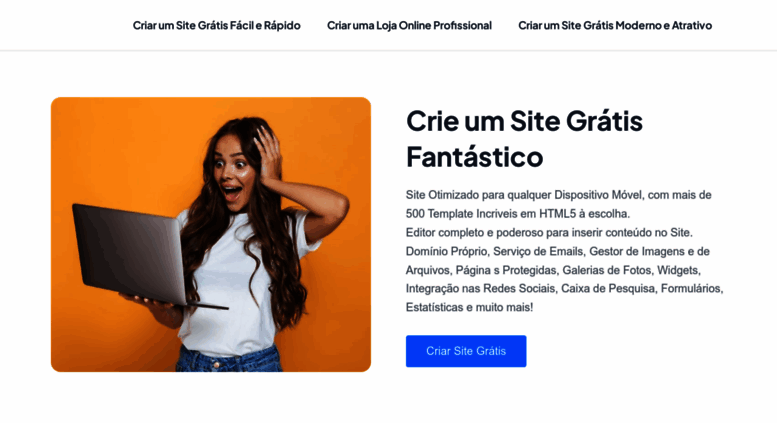Image resolution: width=777 pixels, height=423 pixels.
Task: Click the 'Serviço de Emails' text
Action: point(538,252)
